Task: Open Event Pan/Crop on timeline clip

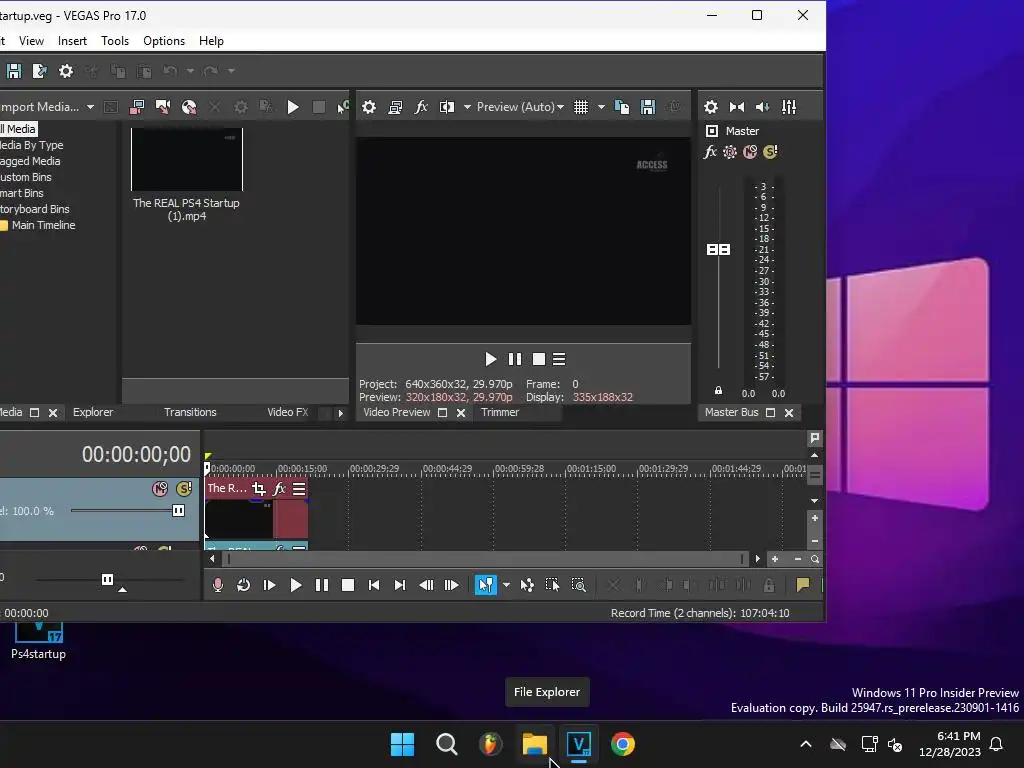Action: (x=259, y=488)
